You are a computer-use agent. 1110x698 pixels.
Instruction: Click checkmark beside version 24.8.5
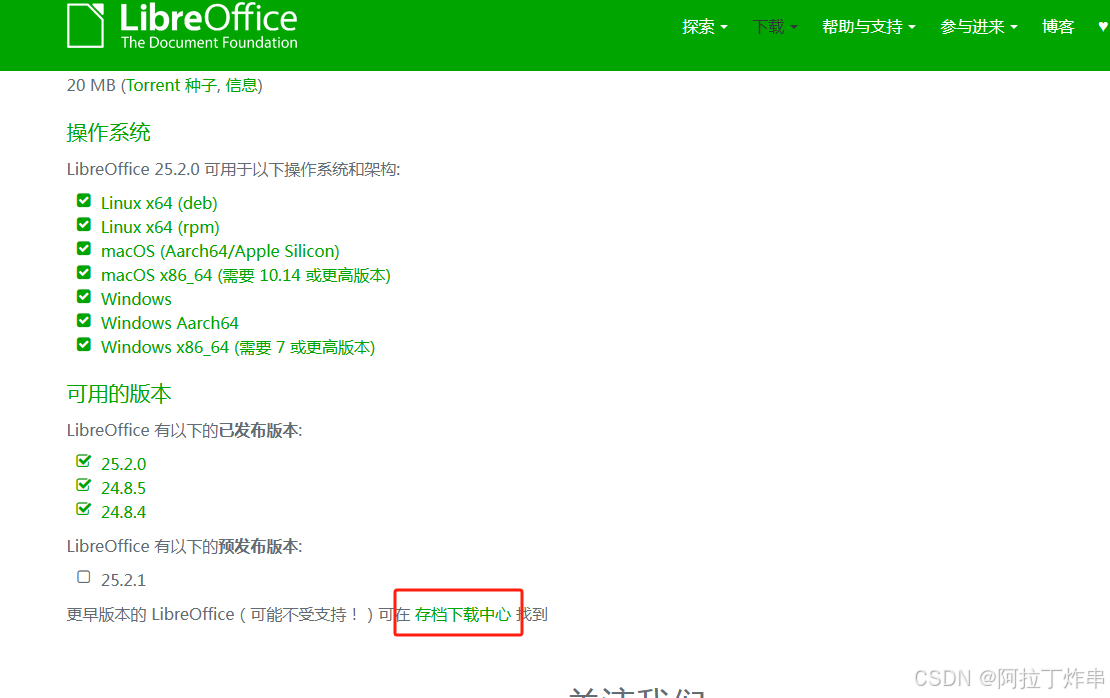click(x=84, y=486)
